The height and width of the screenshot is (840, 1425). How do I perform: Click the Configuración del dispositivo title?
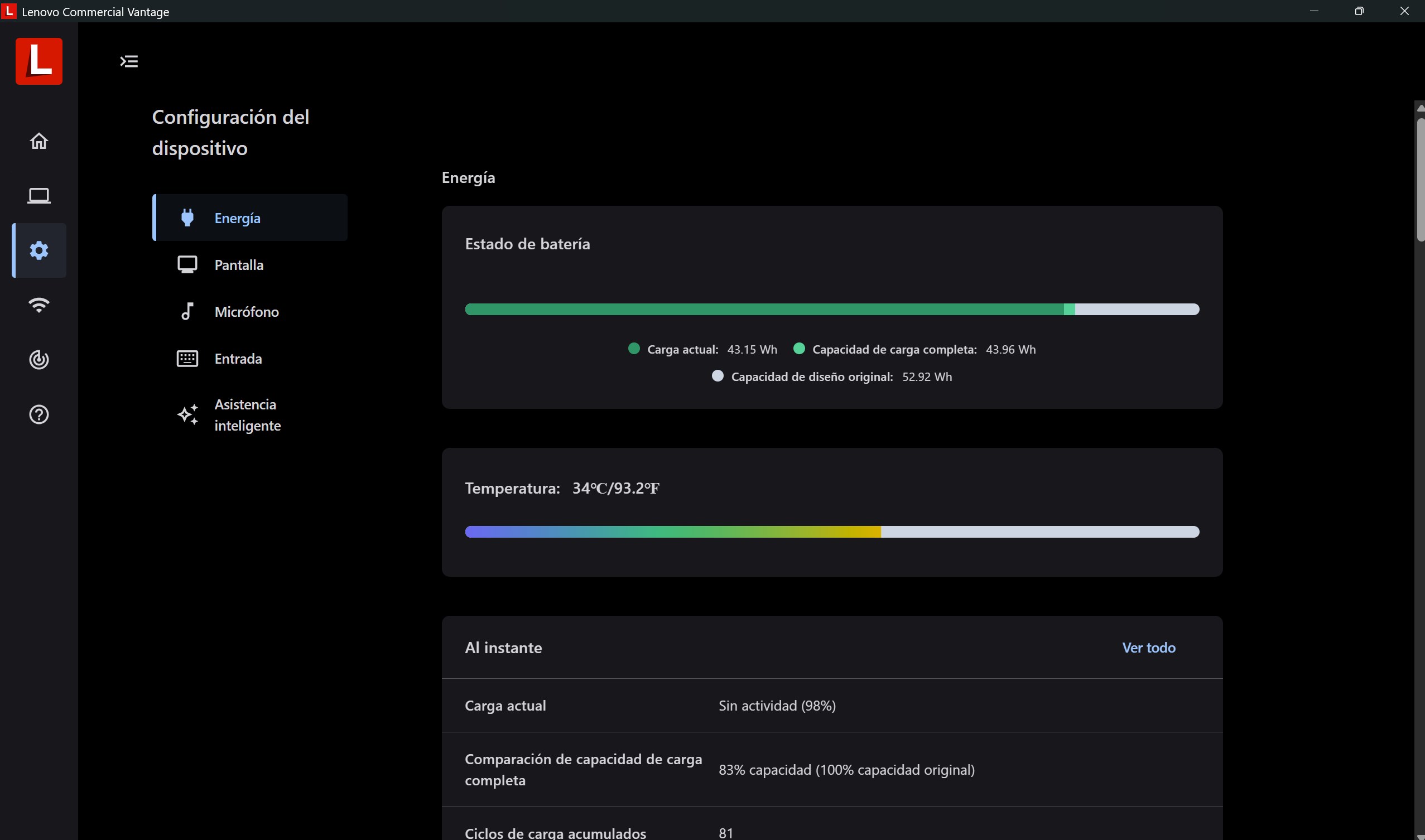[x=230, y=132]
